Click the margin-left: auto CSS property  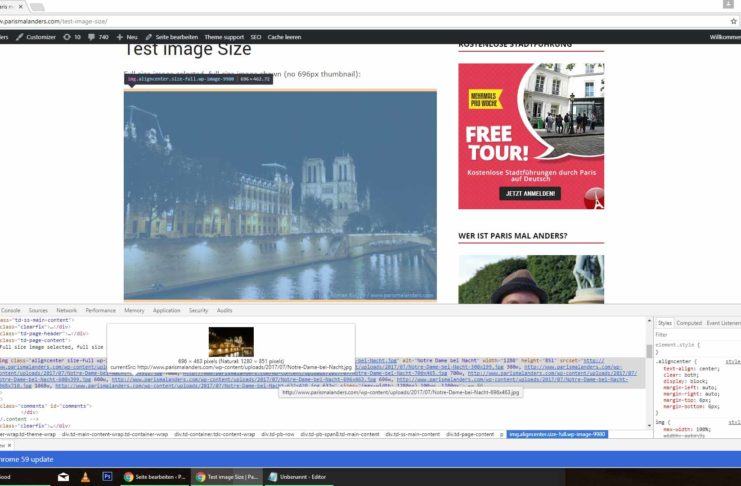[690, 387]
